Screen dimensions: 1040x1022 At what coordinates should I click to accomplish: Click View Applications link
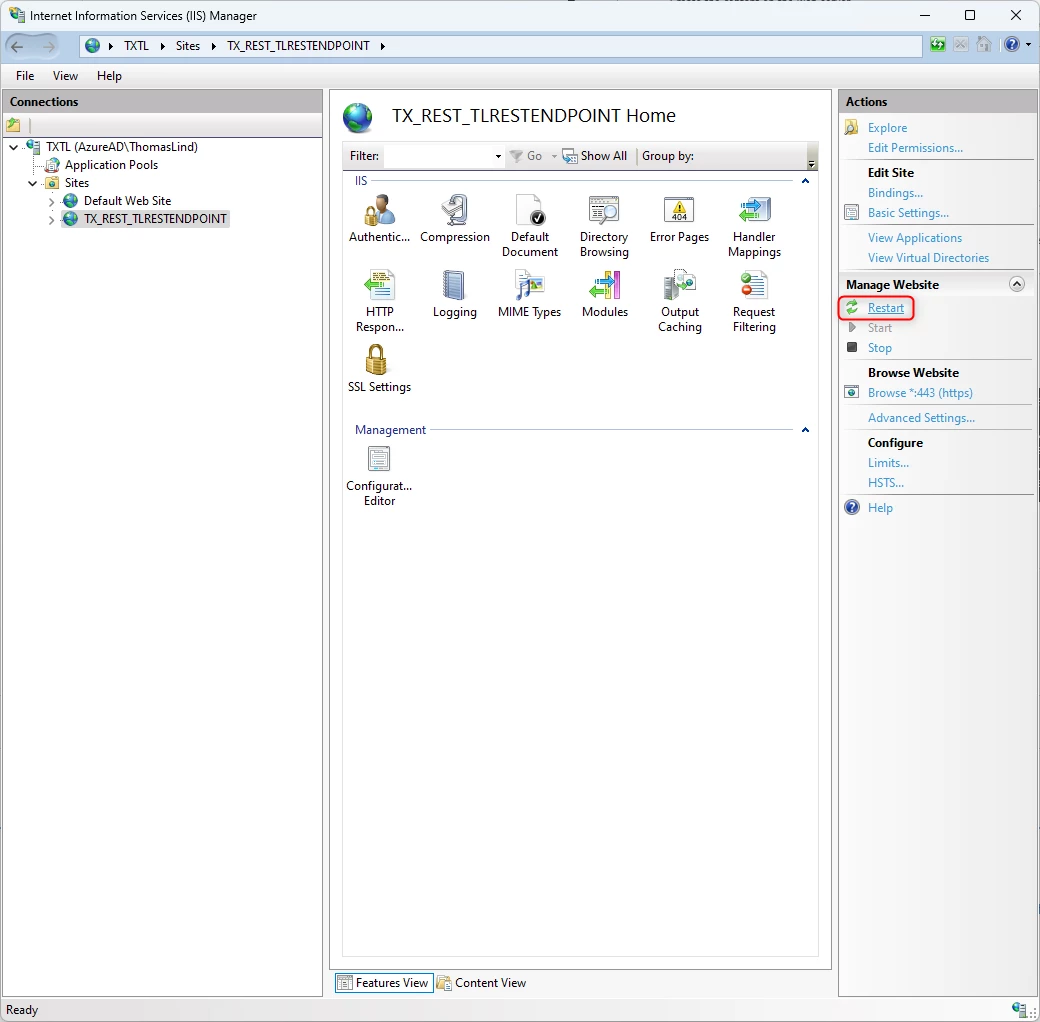pyautogui.click(x=914, y=237)
